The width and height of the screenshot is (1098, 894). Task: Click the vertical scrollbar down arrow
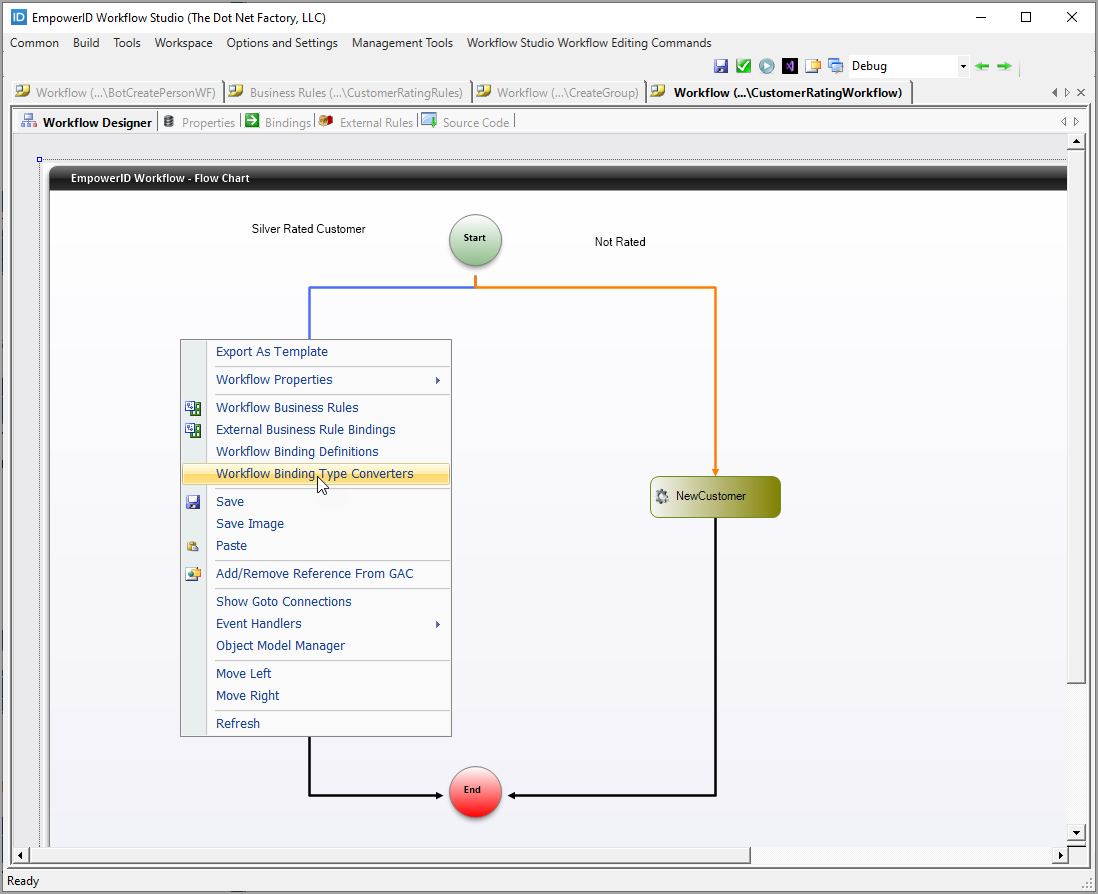[1076, 832]
